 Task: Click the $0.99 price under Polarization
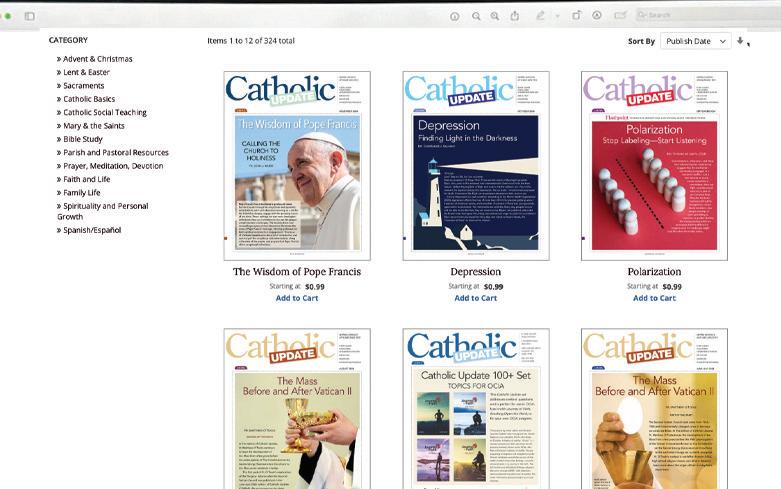[672, 287]
